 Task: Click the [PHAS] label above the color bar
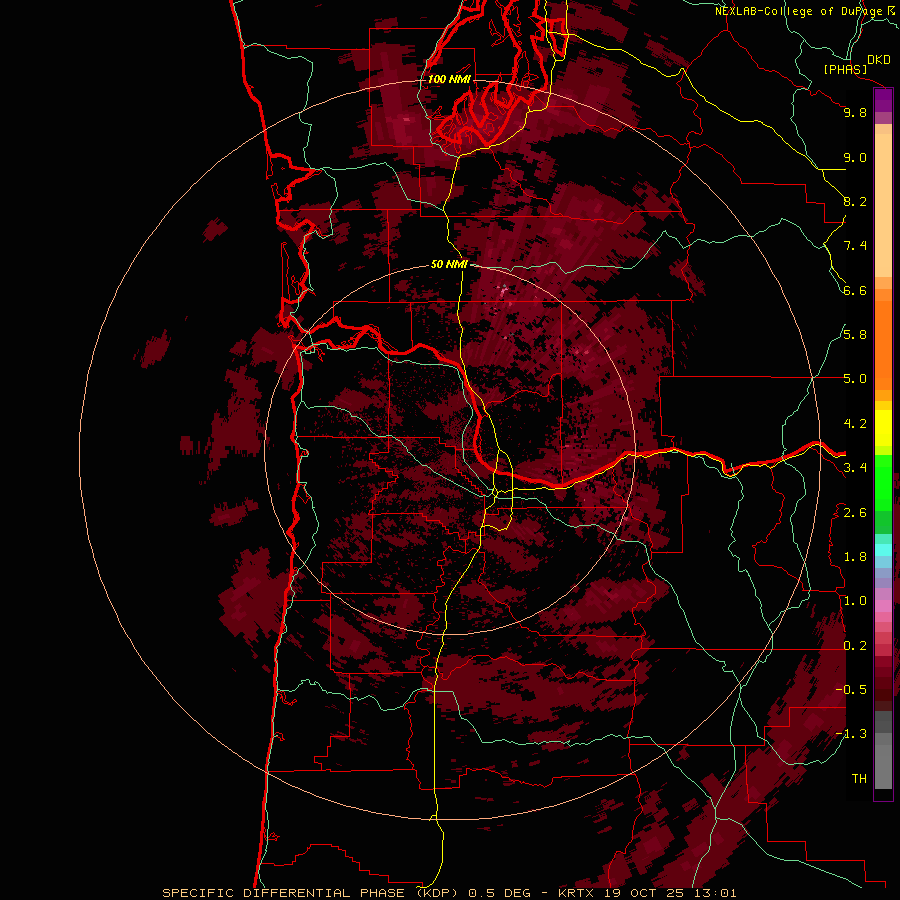pyautogui.click(x=845, y=69)
